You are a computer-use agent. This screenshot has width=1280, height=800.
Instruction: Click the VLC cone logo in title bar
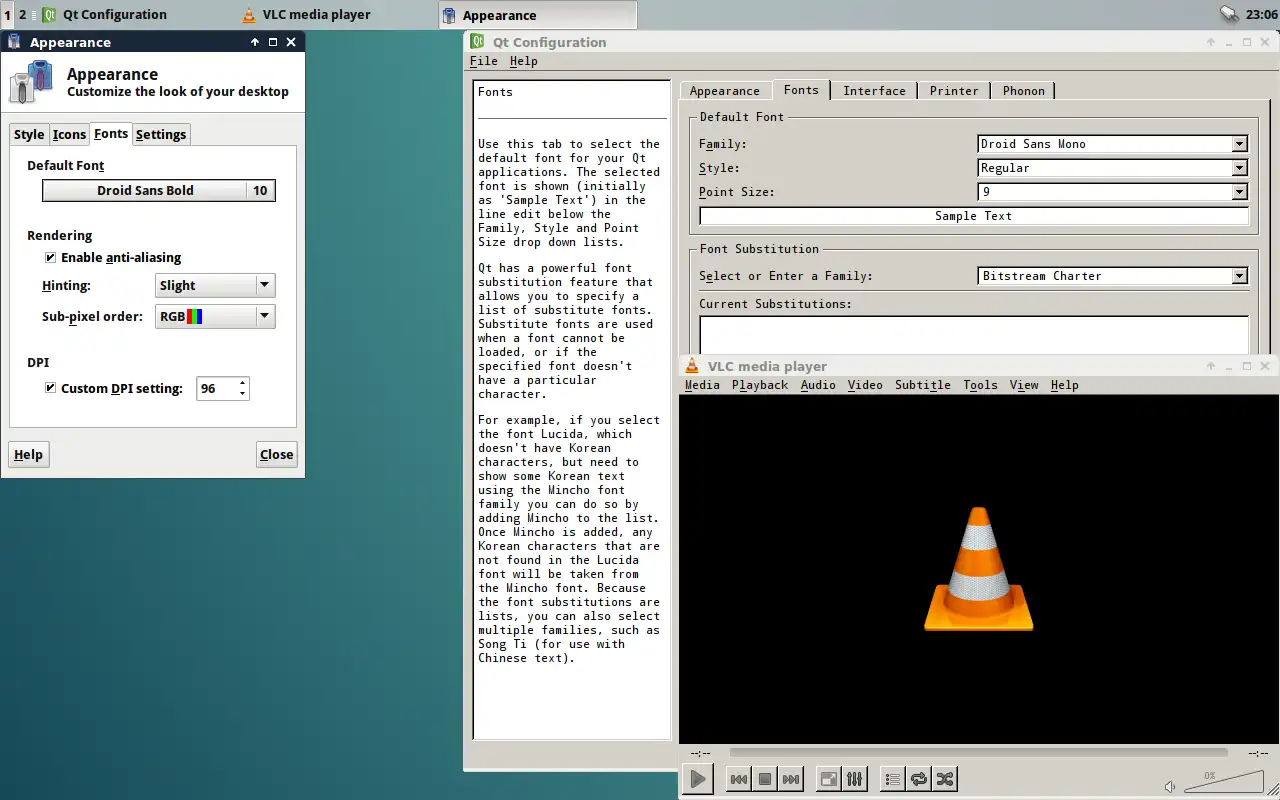(x=691, y=366)
